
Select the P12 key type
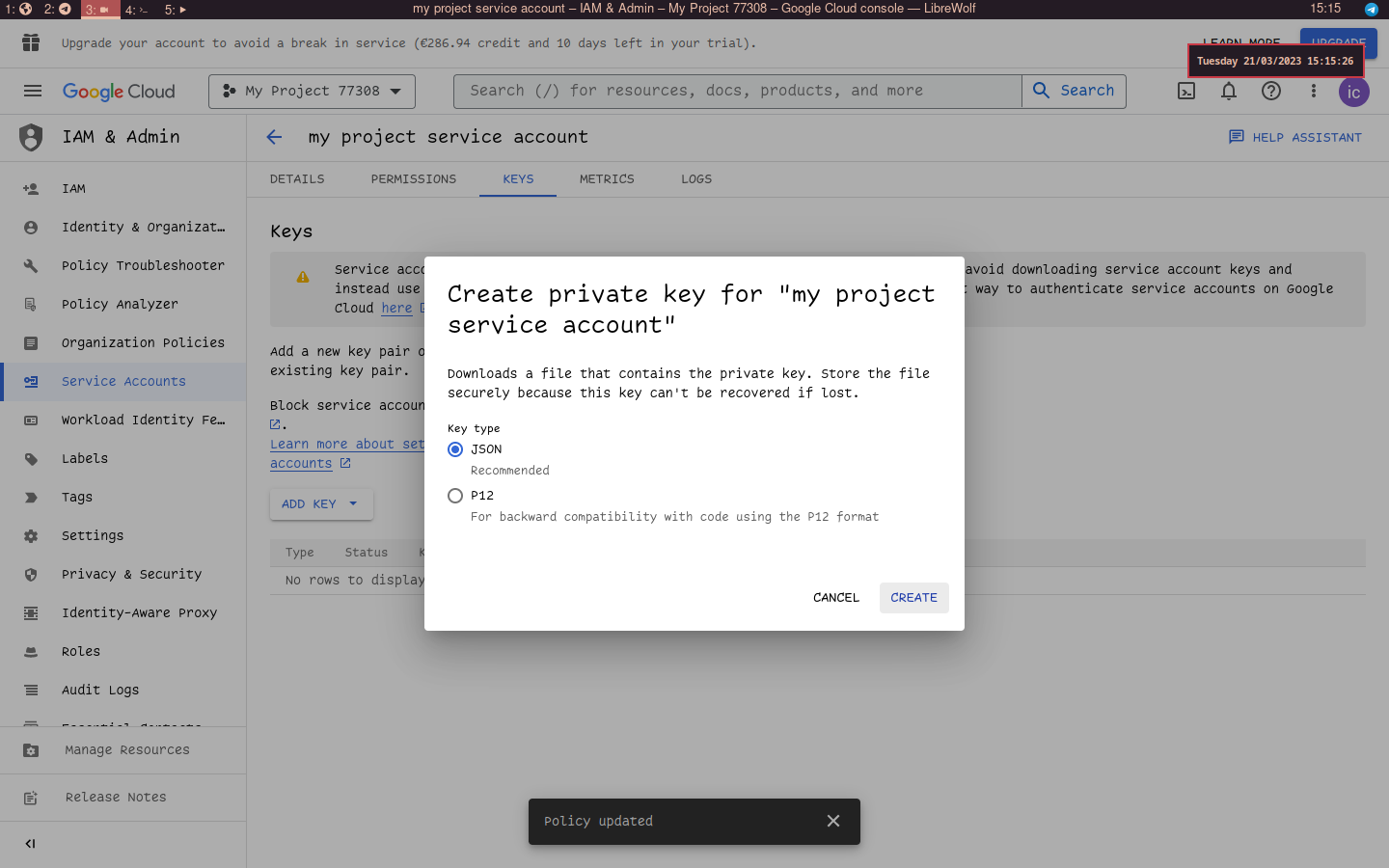click(455, 496)
